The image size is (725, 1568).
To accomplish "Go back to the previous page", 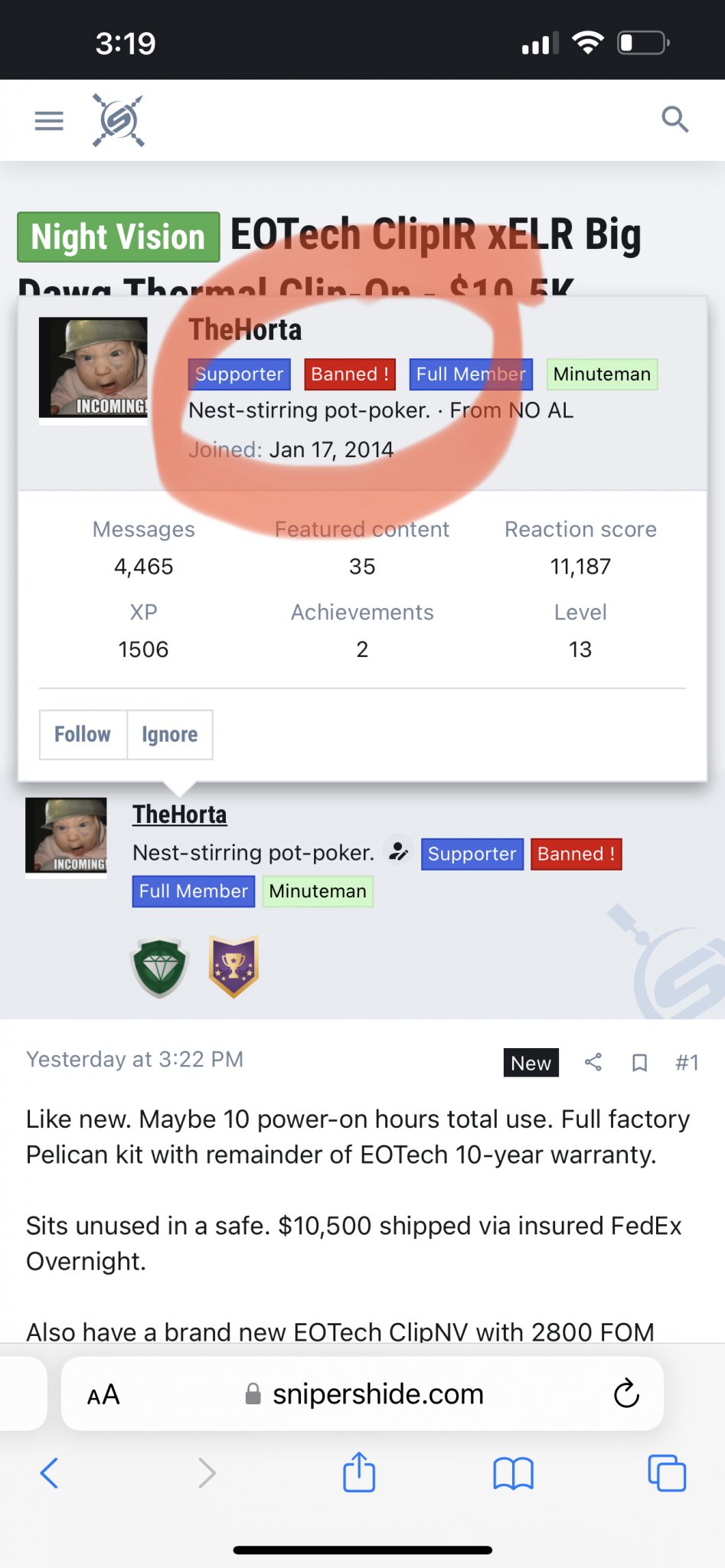I will point(49,1472).
